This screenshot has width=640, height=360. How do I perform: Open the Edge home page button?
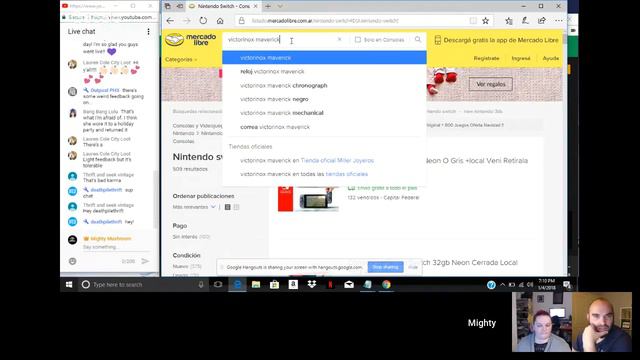click(220, 21)
